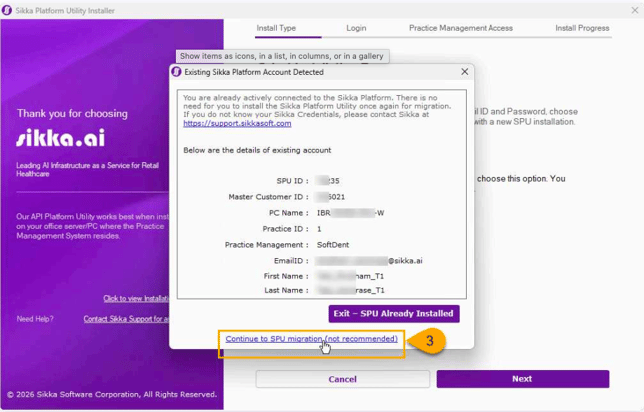This screenshot has width=644, height=412.
Task: Close the Existing Account Detected dialog
Action: click(x=465, y=72)
